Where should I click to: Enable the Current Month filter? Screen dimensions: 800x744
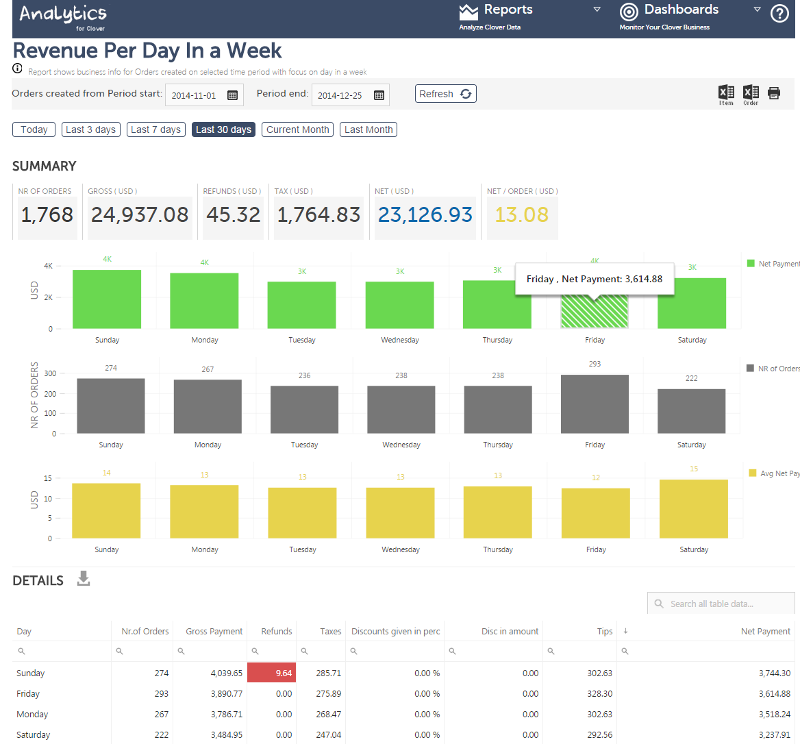(296, 129)
